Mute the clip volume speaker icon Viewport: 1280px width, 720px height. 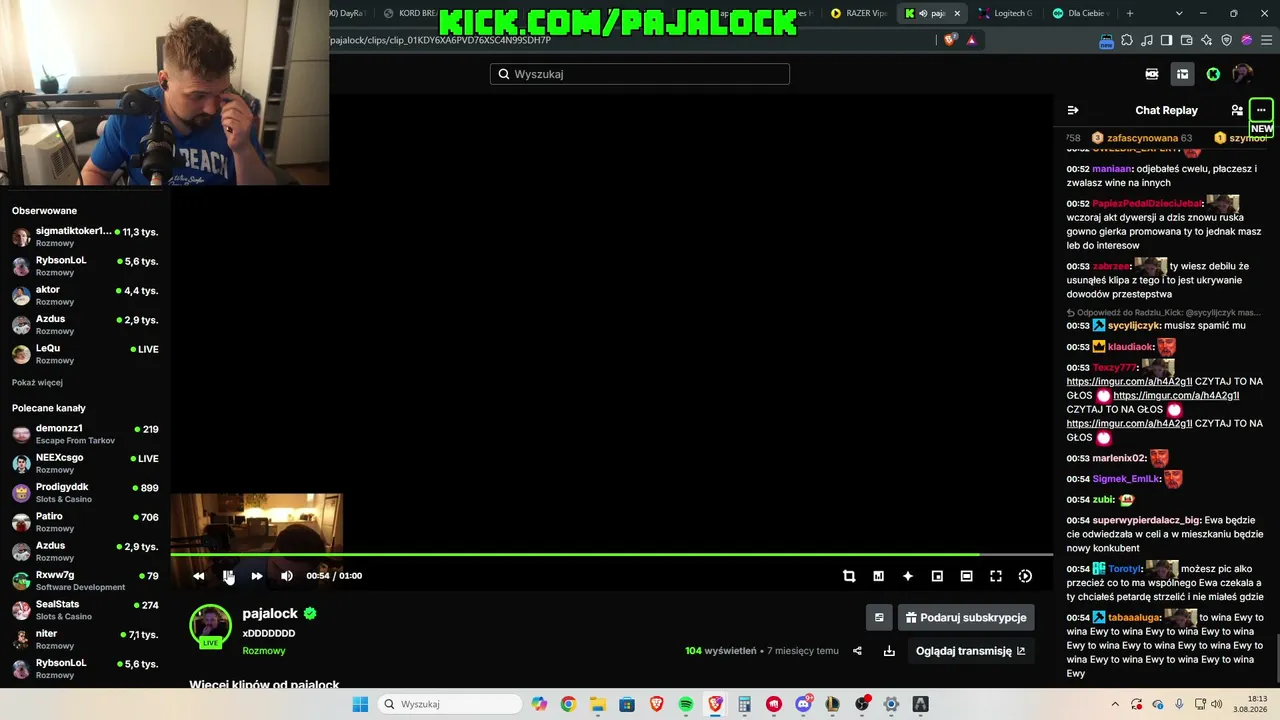287,576
